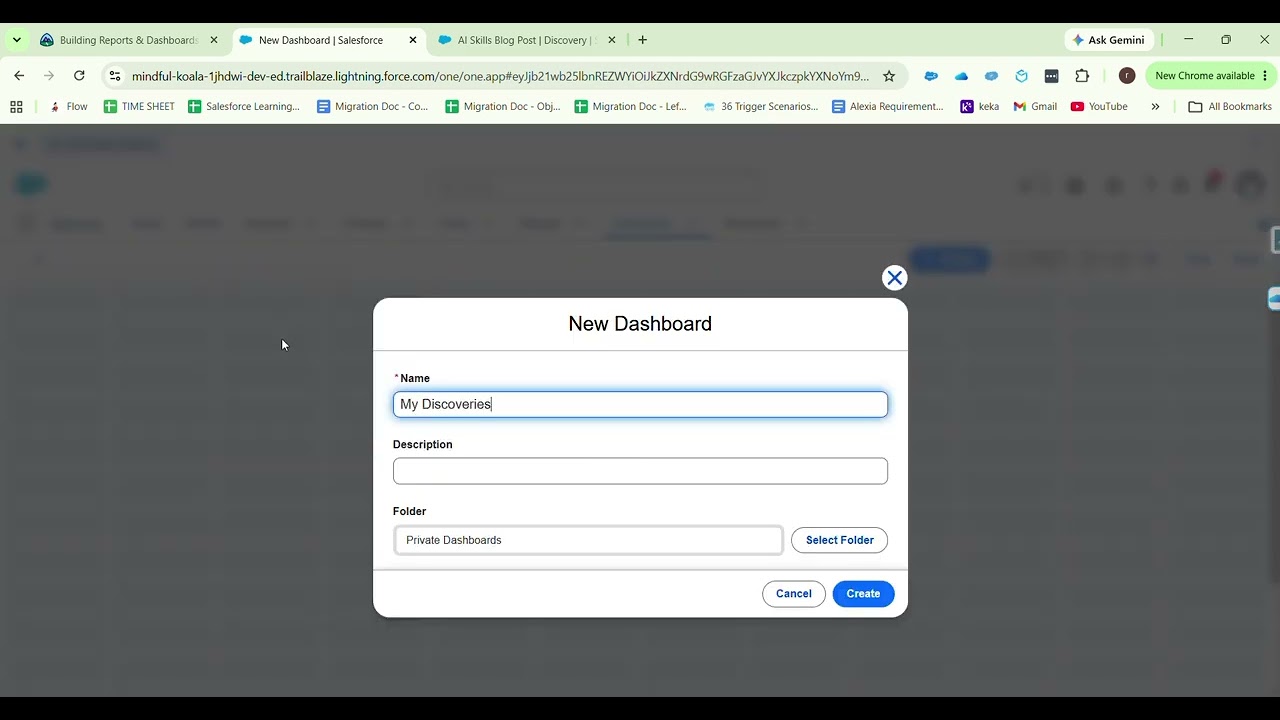Cancel the new dashboard creation

point(794,594)
